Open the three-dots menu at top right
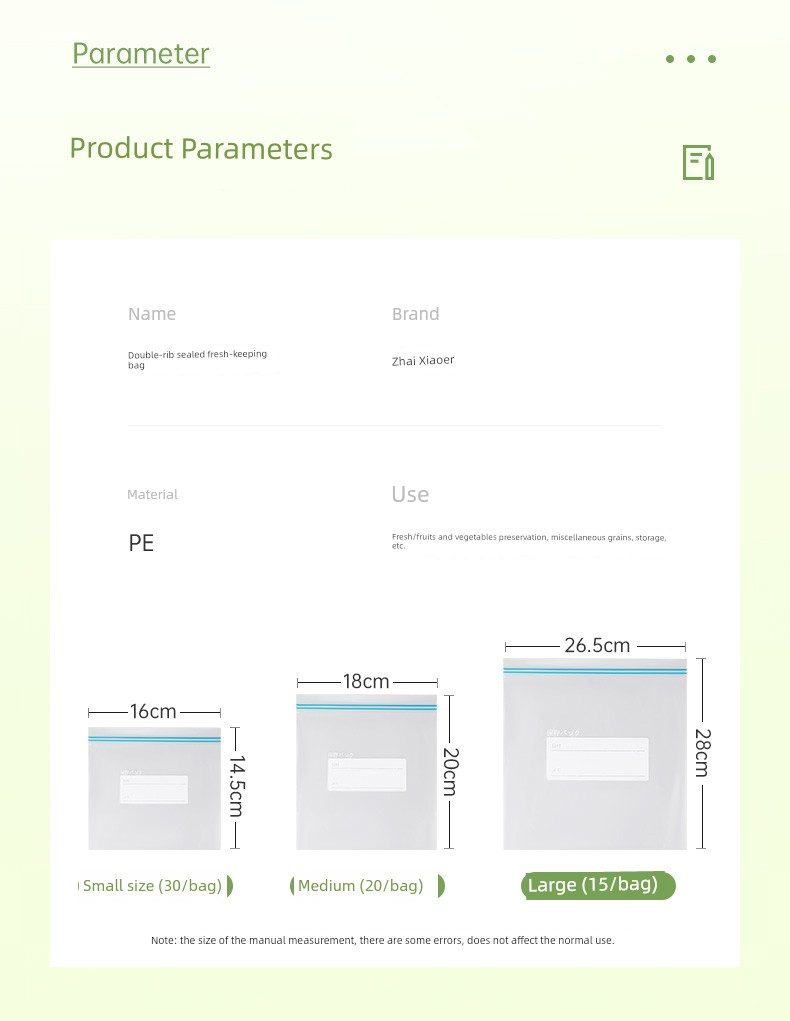The height and width of the screenshot is (1021, 790). coord(690,59)
